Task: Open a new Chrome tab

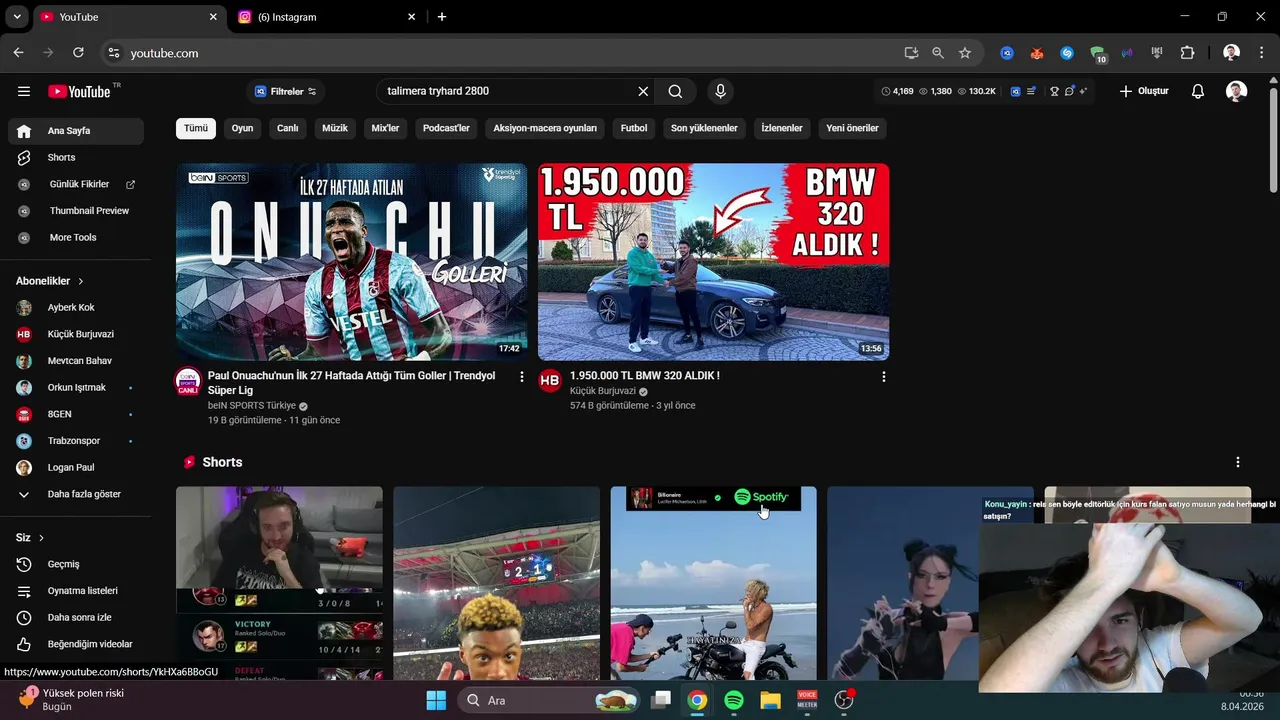Action: [442, 17]
